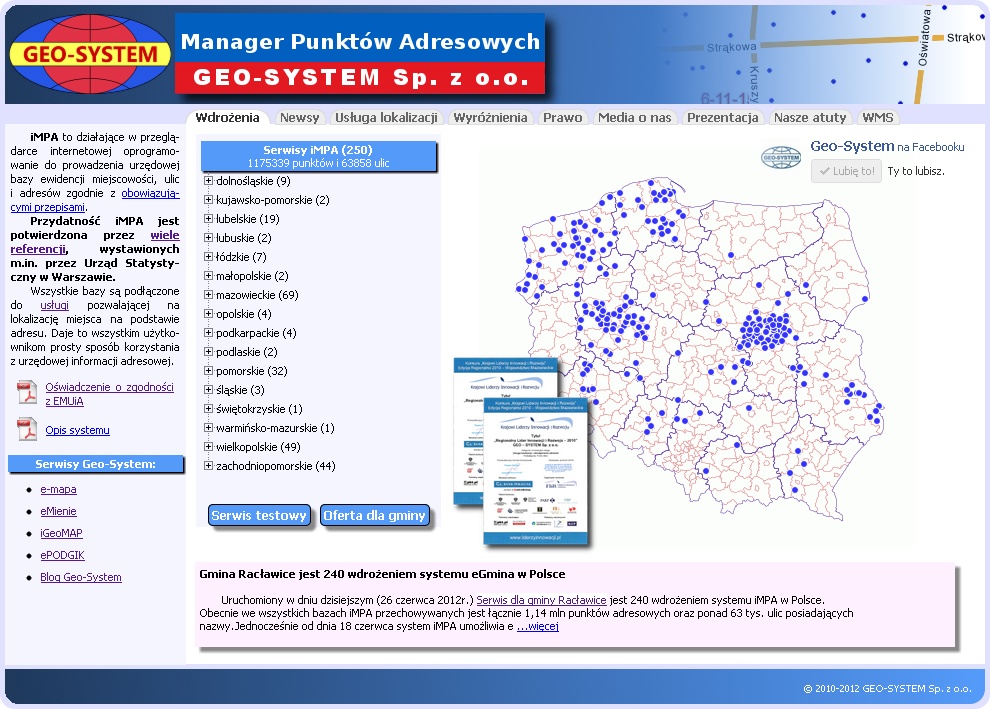The height and width of the screenshot is (709, 990).
Task: Expand the warmińsko-mazurskie (1) node
Action: (208, 427)
